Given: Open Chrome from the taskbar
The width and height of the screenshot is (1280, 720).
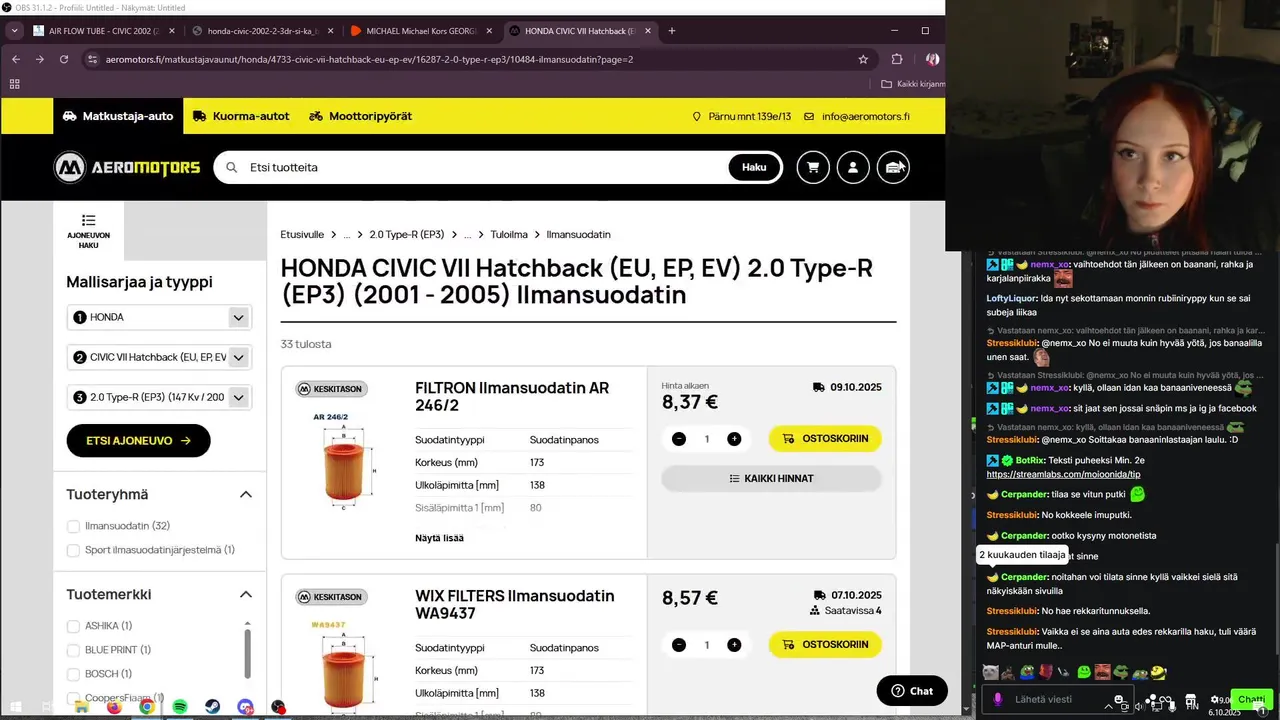Looking at the screenshot, I should click(147, 707).
